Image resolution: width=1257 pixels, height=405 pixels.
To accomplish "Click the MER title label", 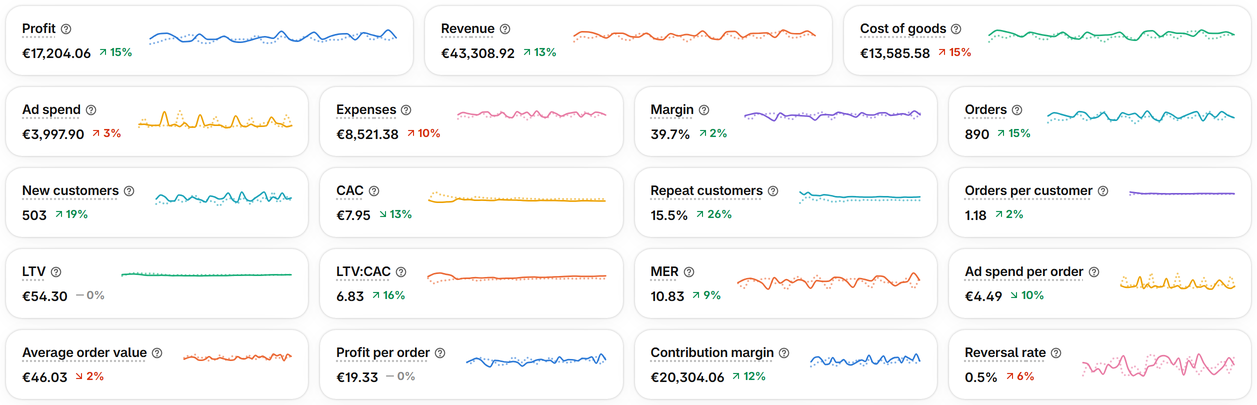I will point(664,272).
